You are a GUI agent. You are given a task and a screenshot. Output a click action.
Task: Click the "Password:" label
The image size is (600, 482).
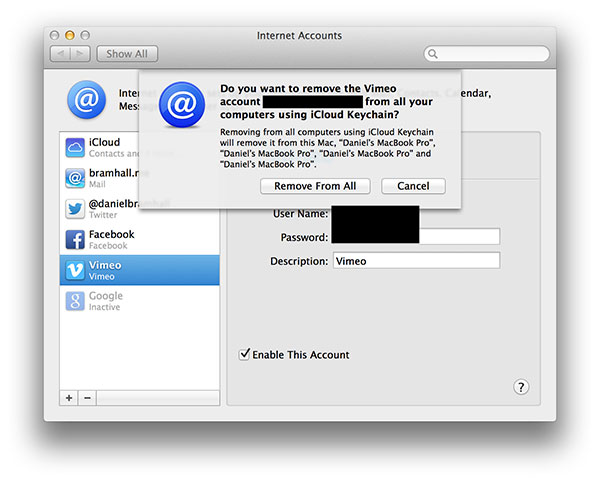click(304, 237)
